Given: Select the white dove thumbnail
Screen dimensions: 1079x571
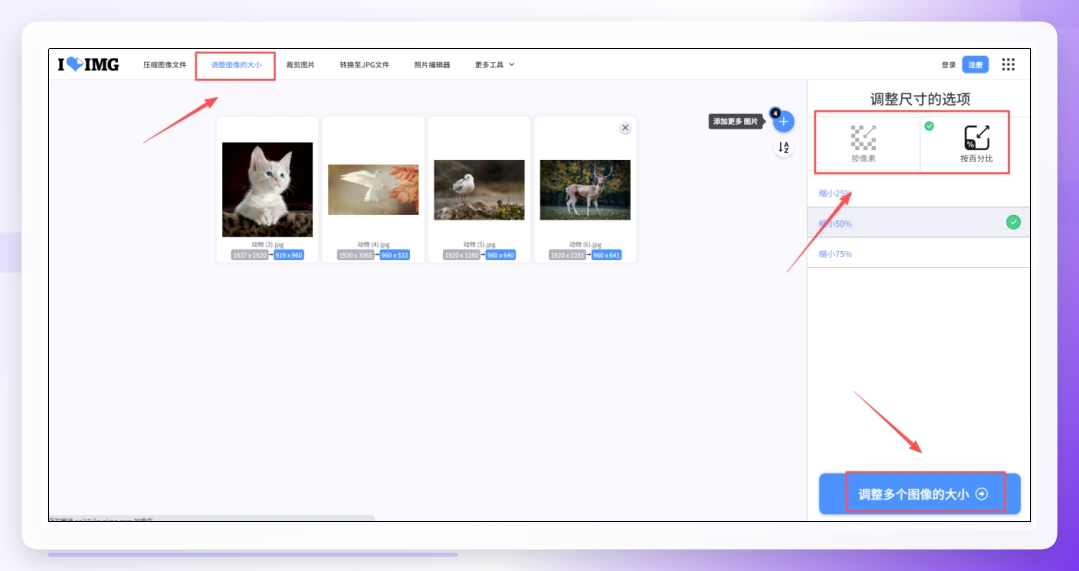Looking at the screenshot, I should pos(373,189).
